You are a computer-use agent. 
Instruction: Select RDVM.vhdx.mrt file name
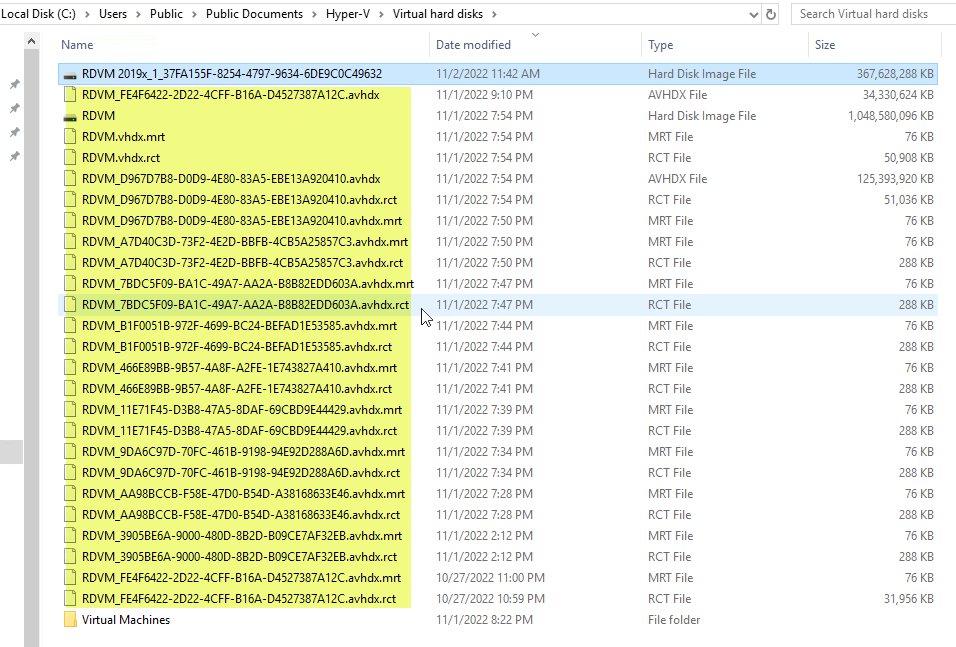click(123, 137)
